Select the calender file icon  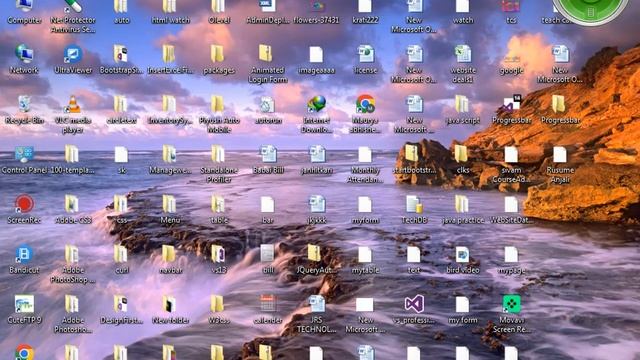(268, 304)
